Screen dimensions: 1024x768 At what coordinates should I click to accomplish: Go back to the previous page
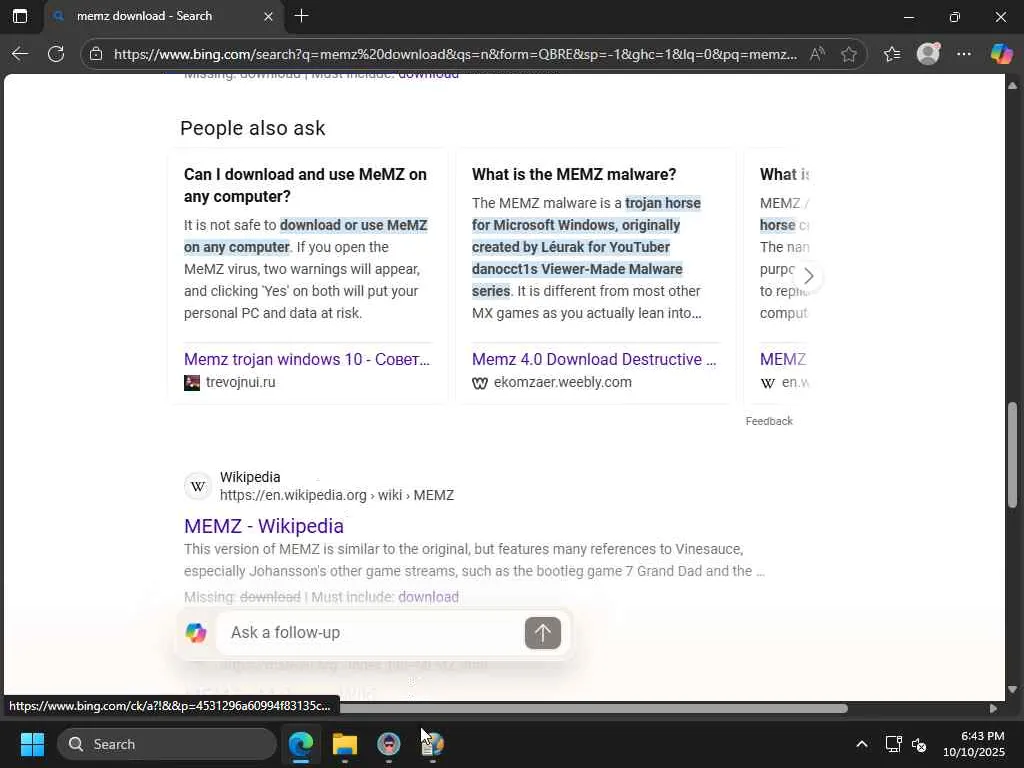point(20,54)
